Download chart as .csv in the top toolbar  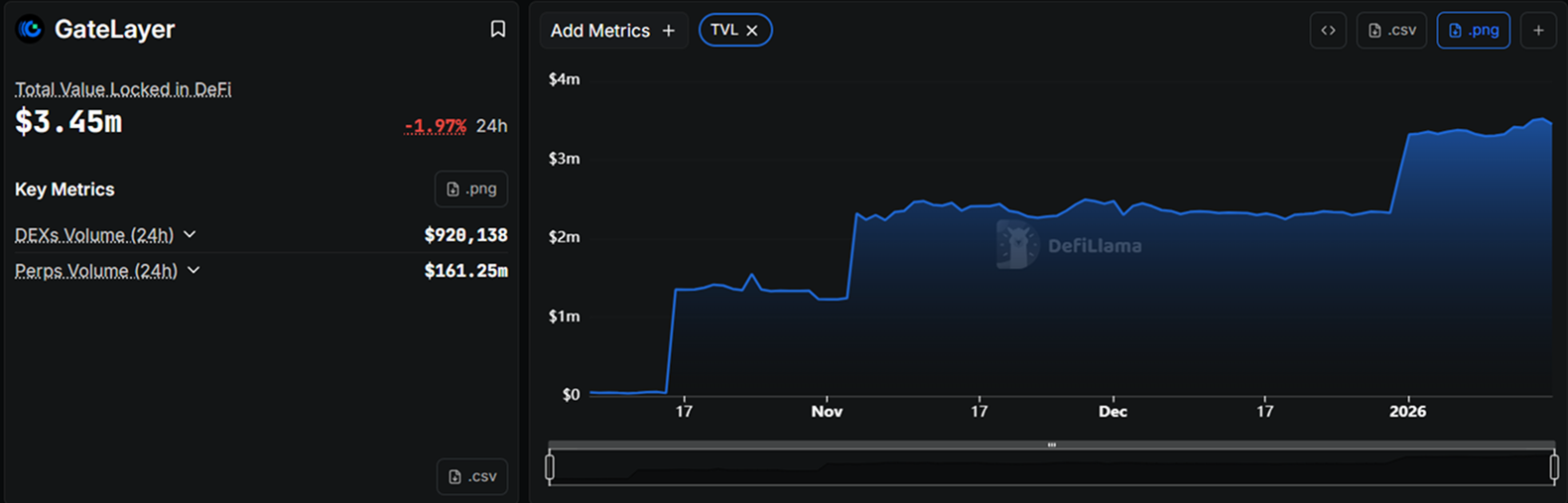click(x=1391, y=31)
